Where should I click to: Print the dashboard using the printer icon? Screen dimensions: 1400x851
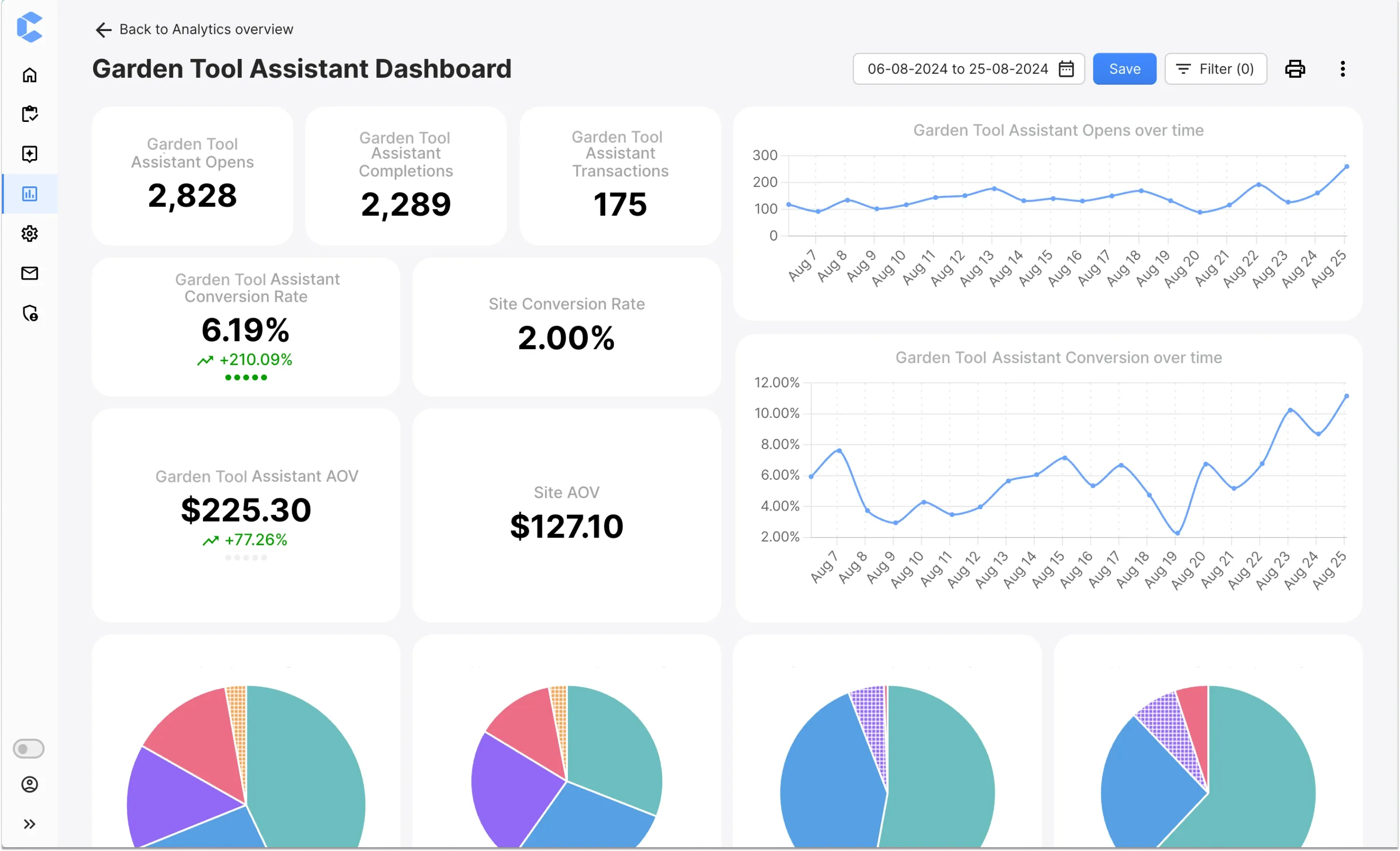[x=1295, y=69]
